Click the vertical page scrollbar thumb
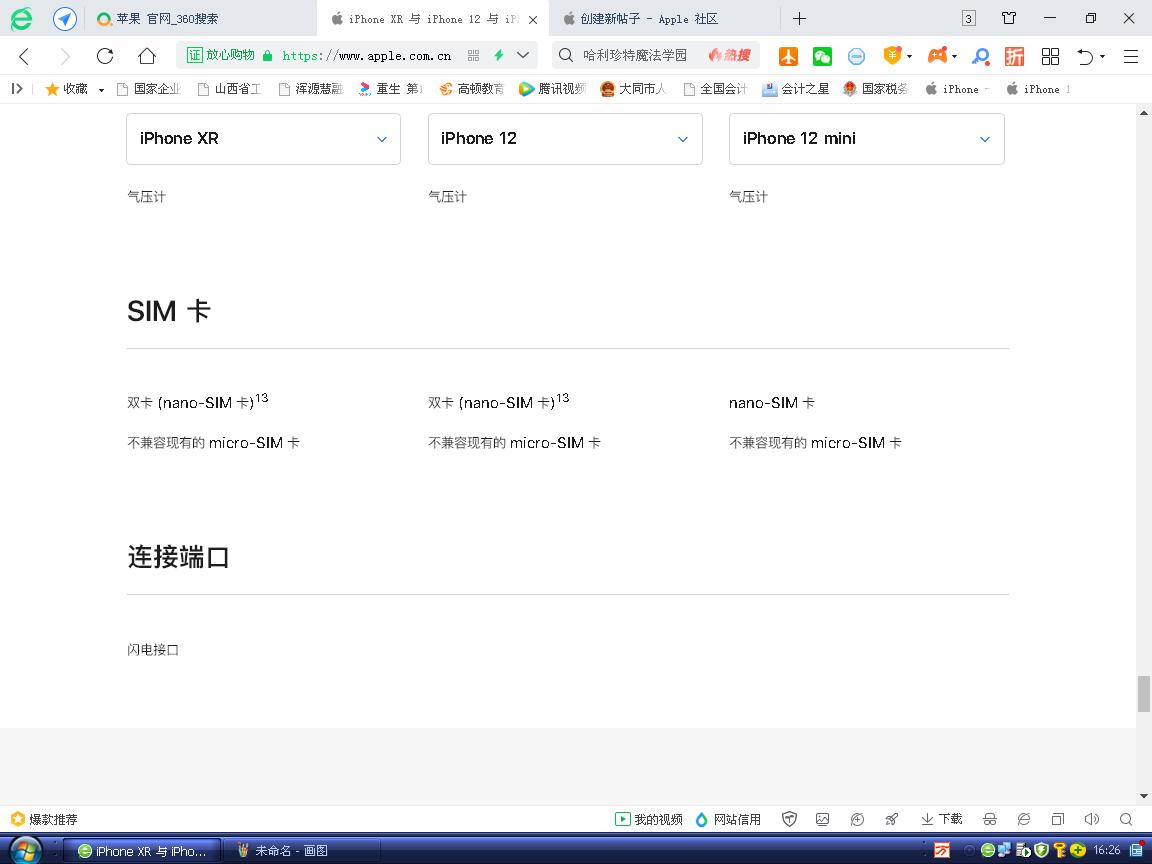The image size is (1152, 864). tap(1143, 693)
